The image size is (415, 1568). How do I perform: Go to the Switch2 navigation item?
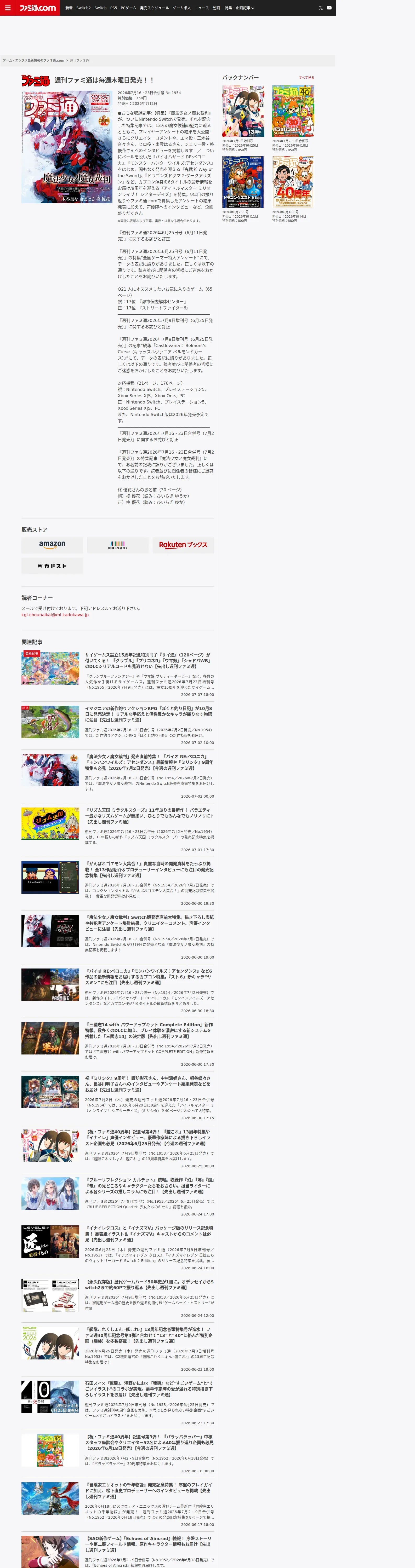83,8
